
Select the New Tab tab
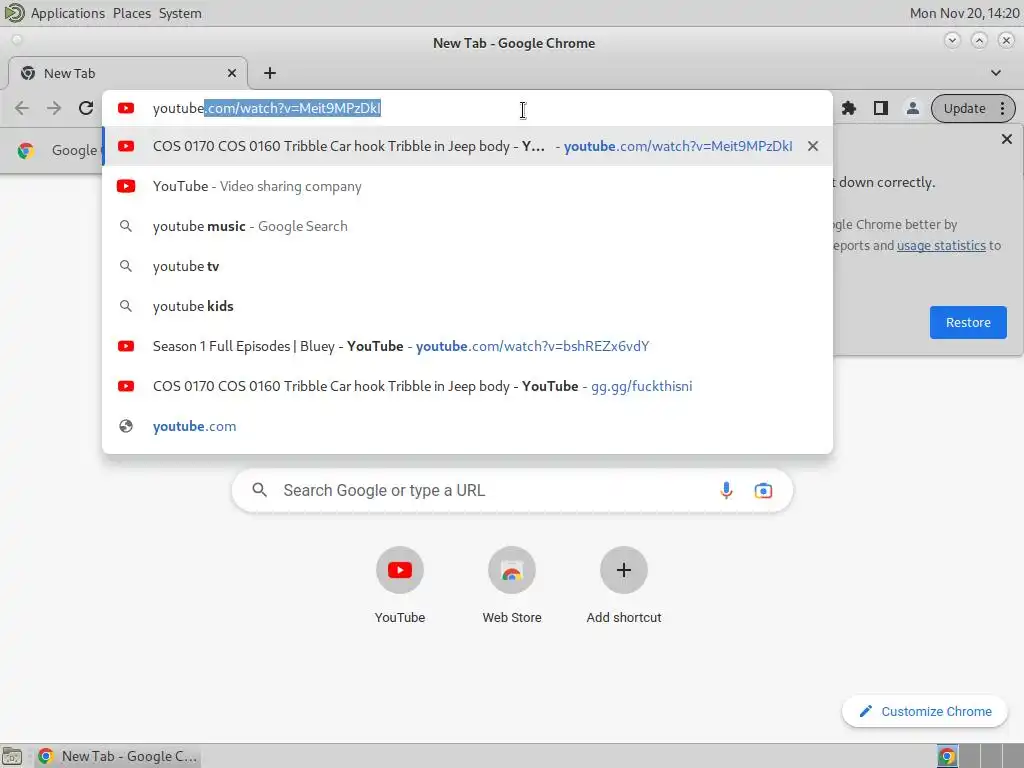tap(127, 73)
